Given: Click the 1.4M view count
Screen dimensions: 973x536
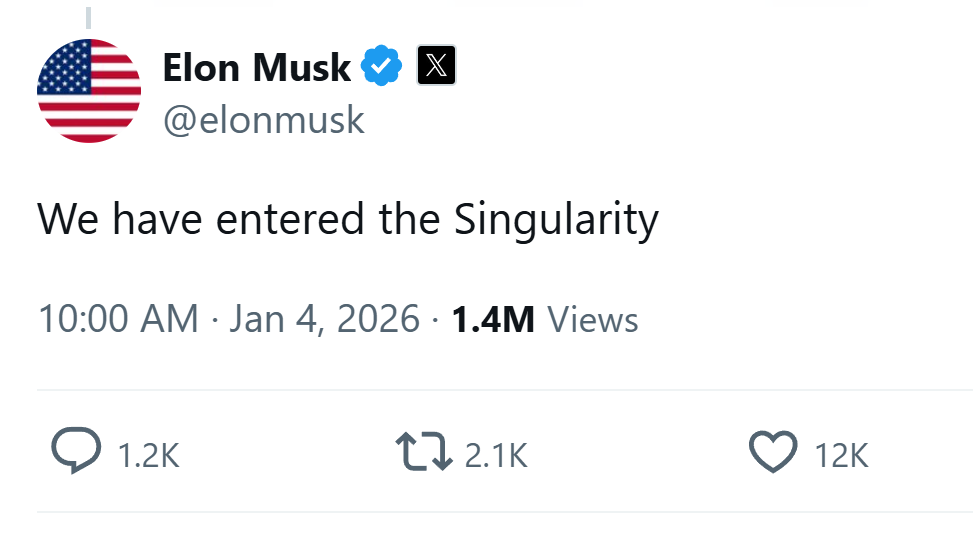Looking at the screenshot, I should pos(493,319).
